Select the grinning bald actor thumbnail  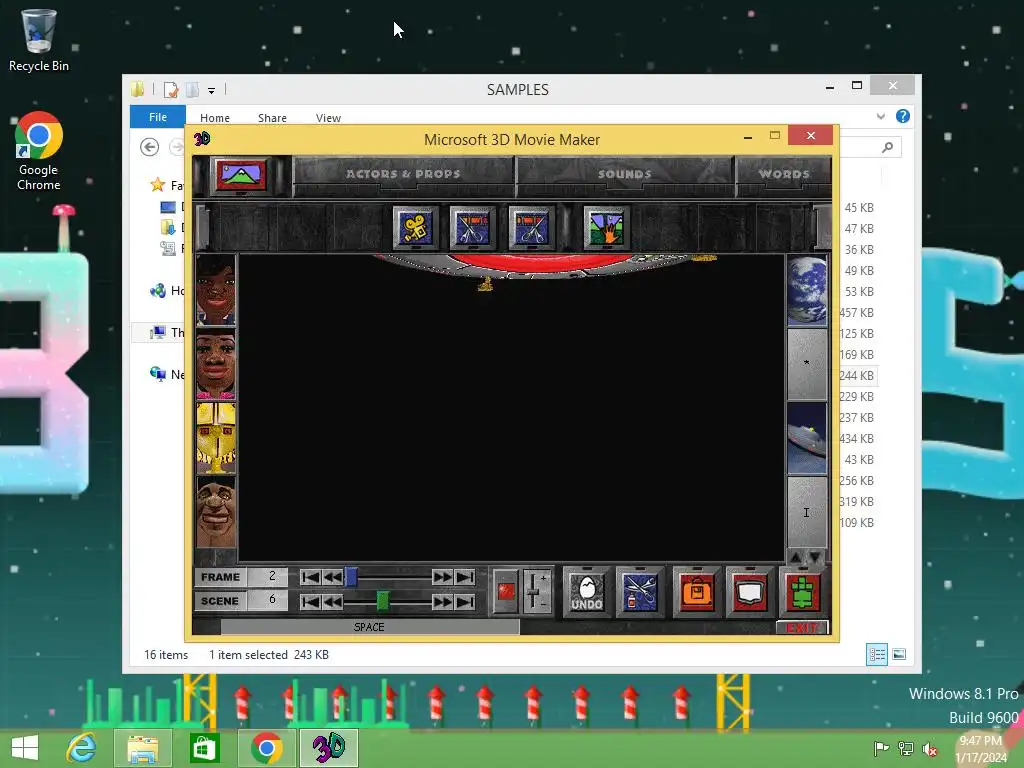tap(216, 512)
